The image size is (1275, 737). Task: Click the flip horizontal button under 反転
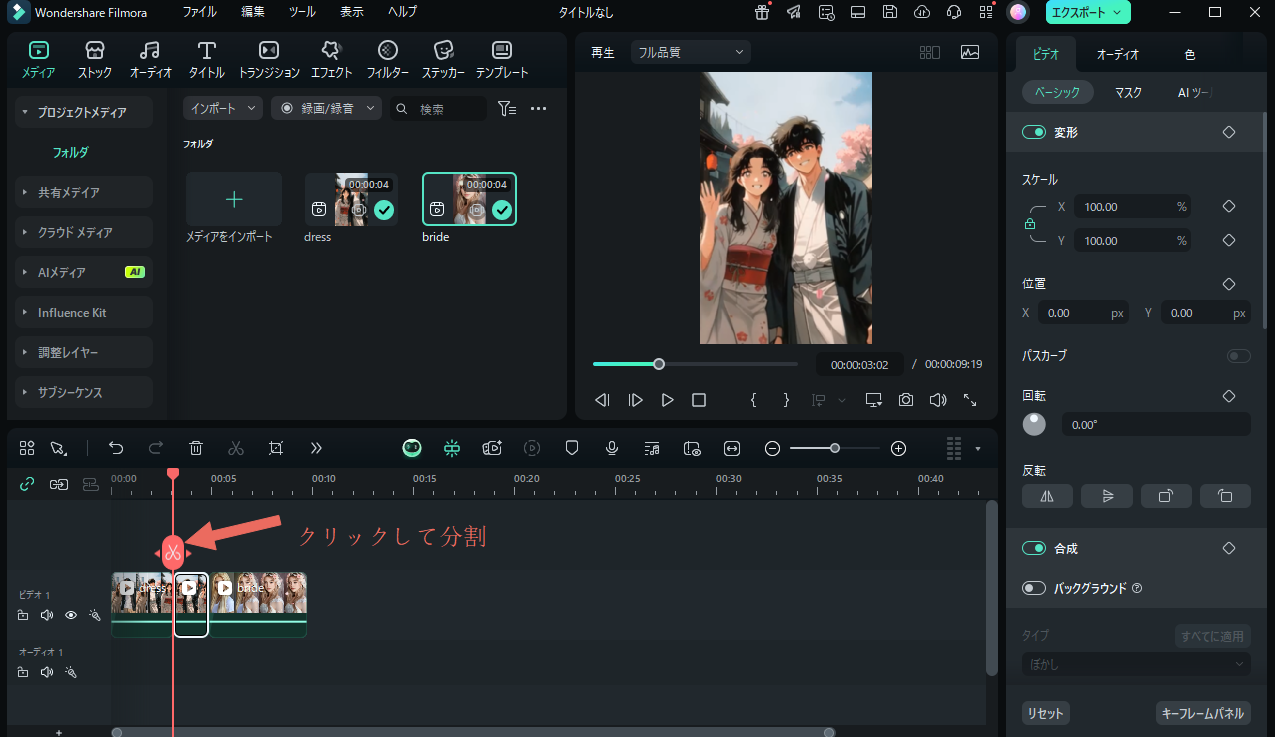pos(1047,496)
